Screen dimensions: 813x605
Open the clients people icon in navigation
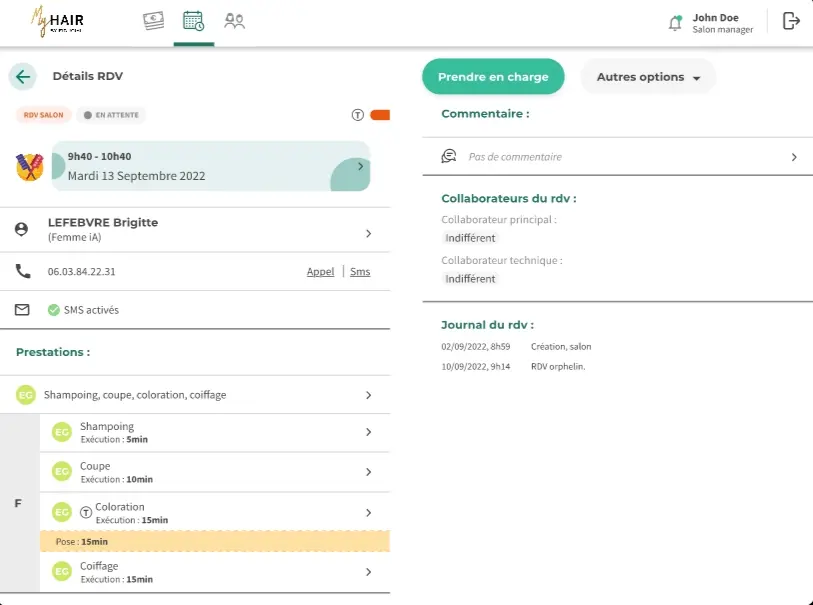(235, 21)
